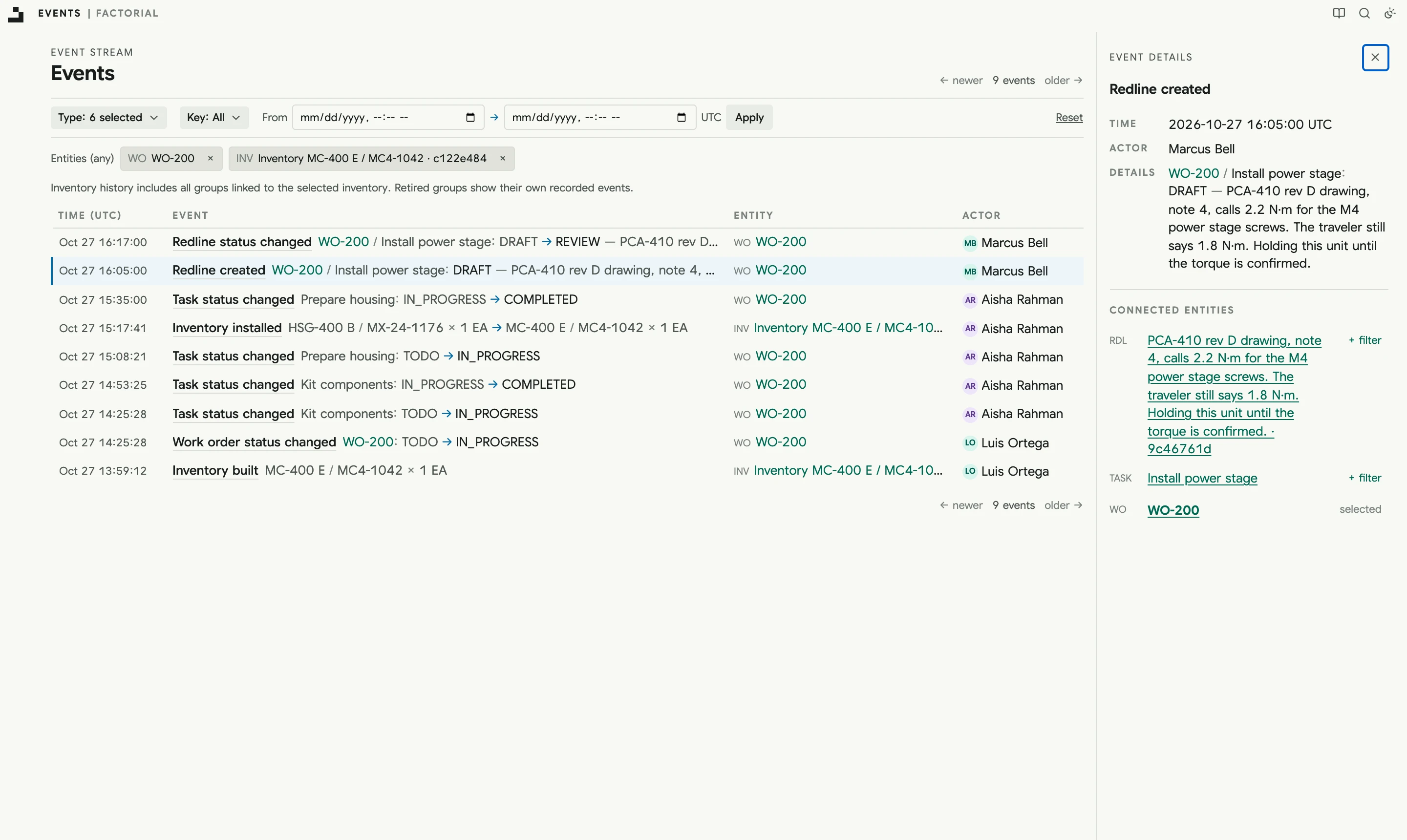The image size is (1407, 840).
Task: Select the Inventory installed event row
Action: pyautogui.click(x=567, y=328)
